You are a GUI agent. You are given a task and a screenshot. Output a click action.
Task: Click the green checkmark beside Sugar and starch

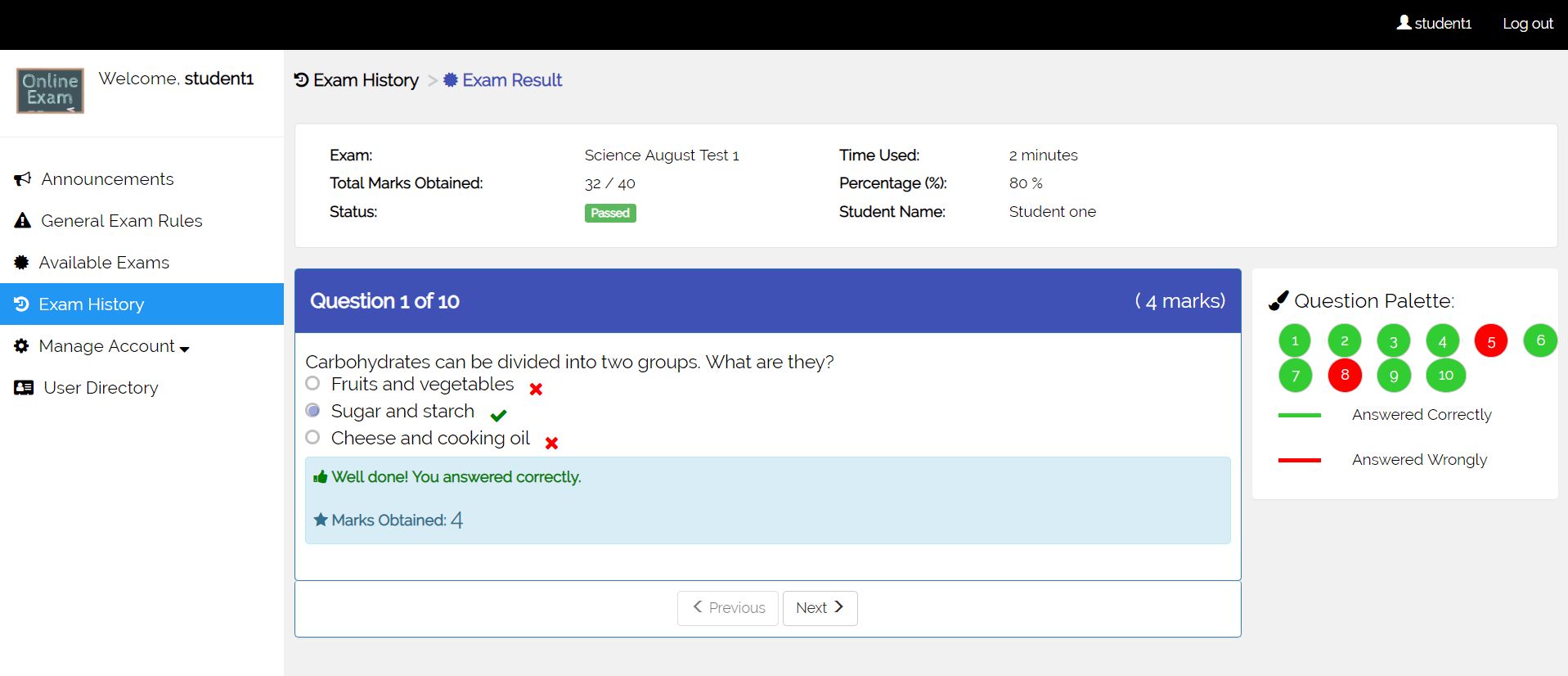tap(498, 415)
